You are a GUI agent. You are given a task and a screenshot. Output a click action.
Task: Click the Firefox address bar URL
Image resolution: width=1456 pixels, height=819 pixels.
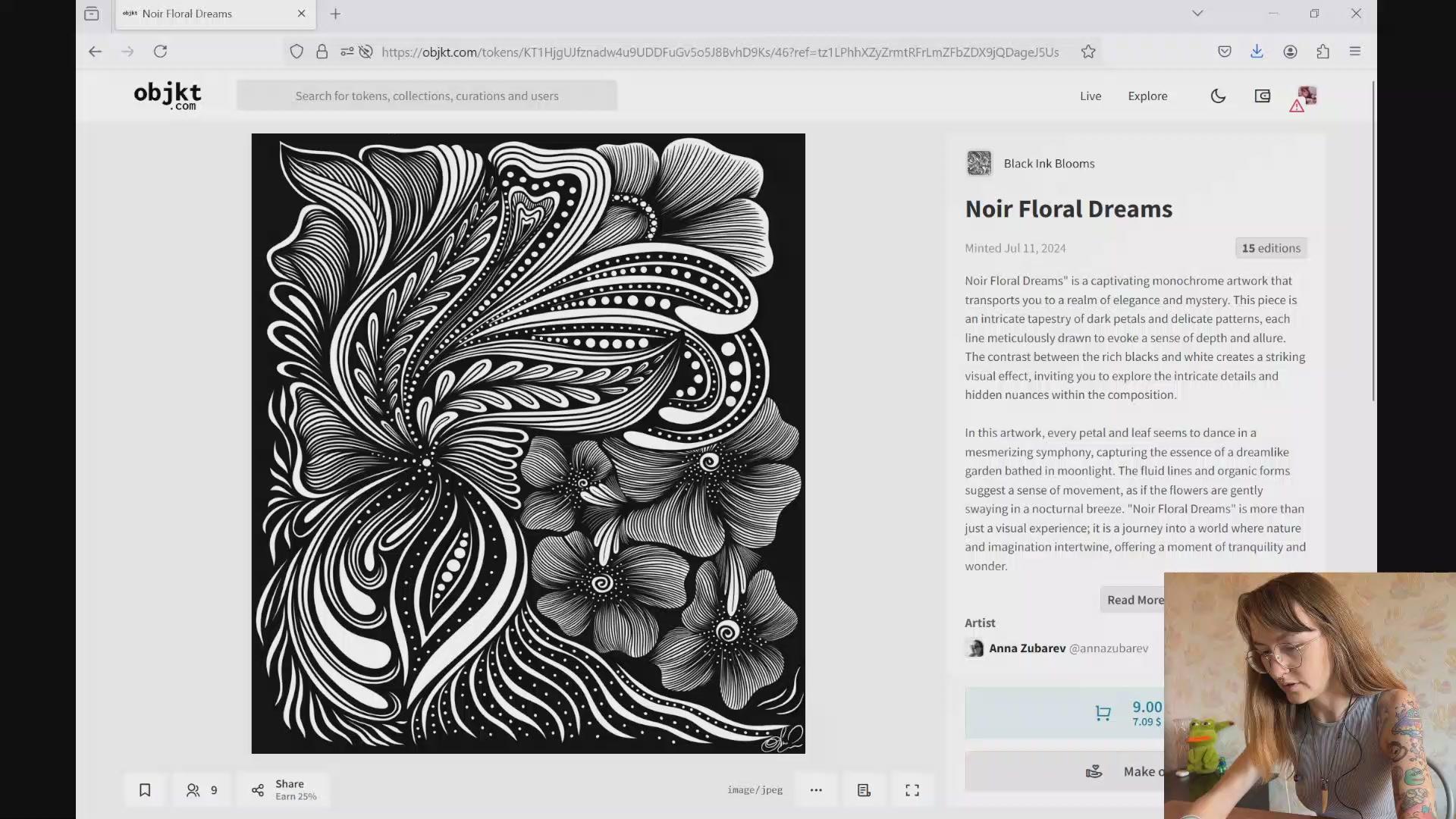point(720,52)
